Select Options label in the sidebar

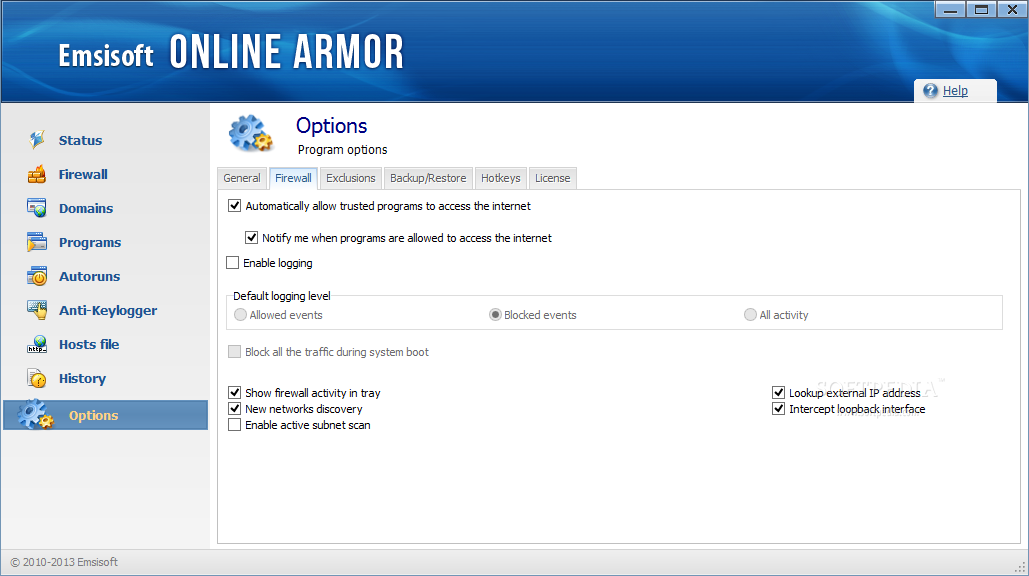point(93,415)
